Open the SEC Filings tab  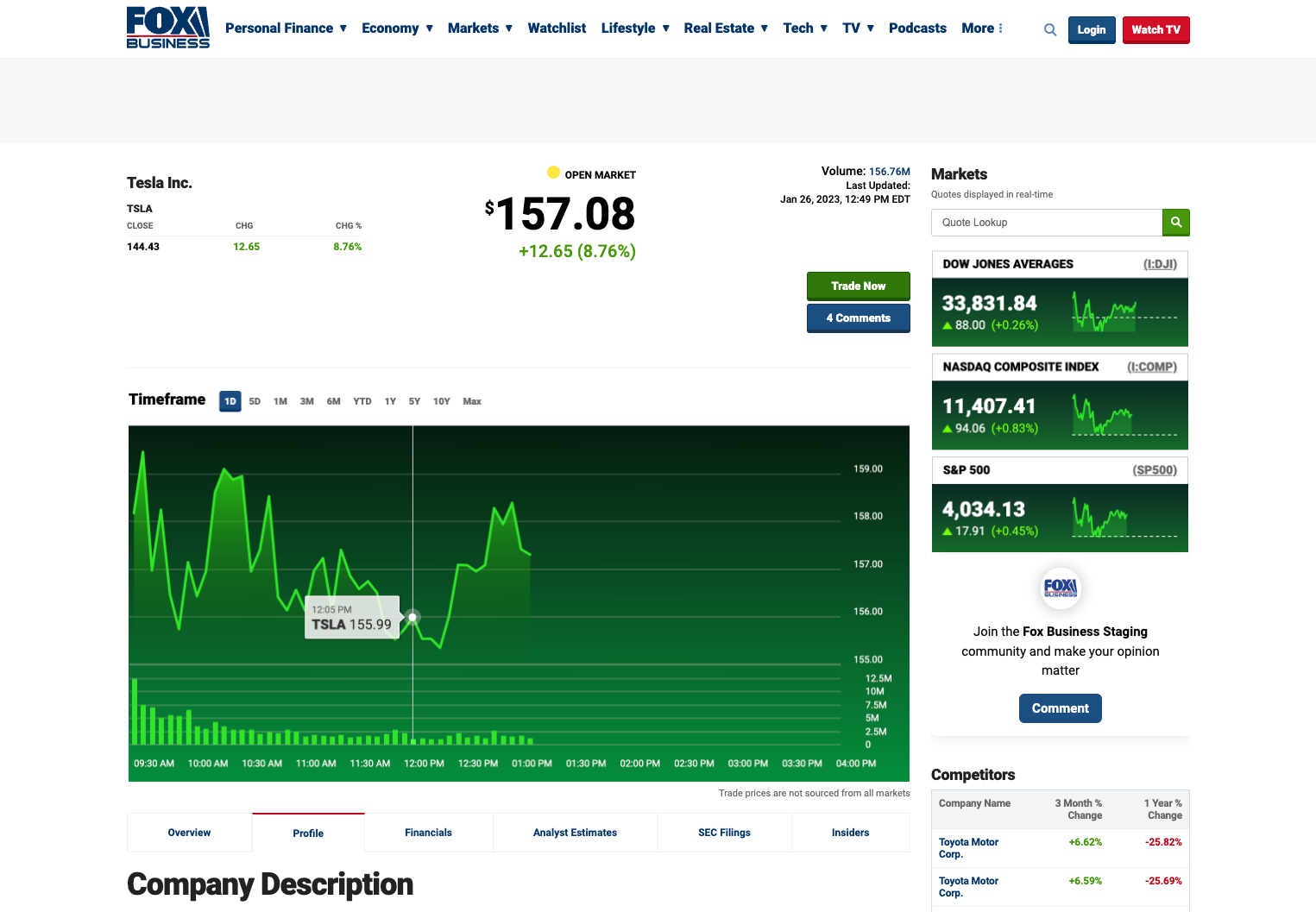click(x=724, y=833)
